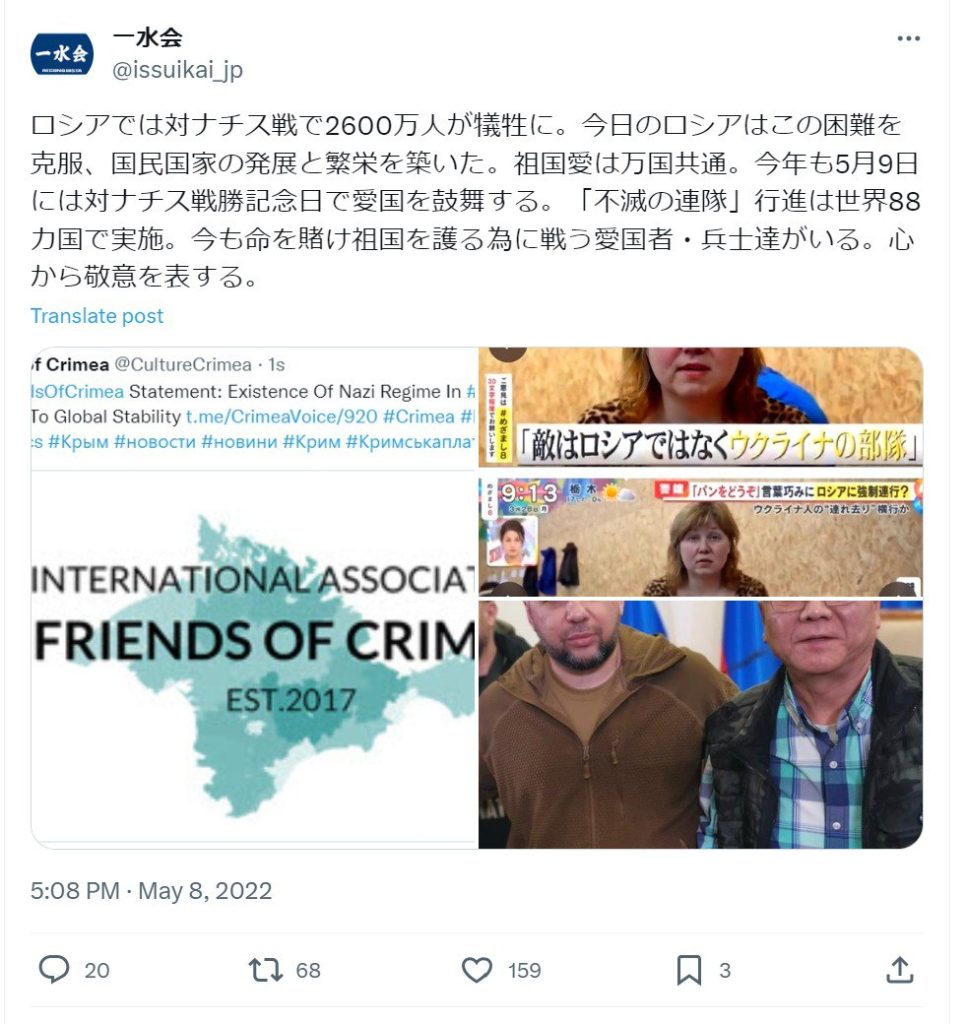
Task: Open the three-dot more options menu
Action: 908,39
